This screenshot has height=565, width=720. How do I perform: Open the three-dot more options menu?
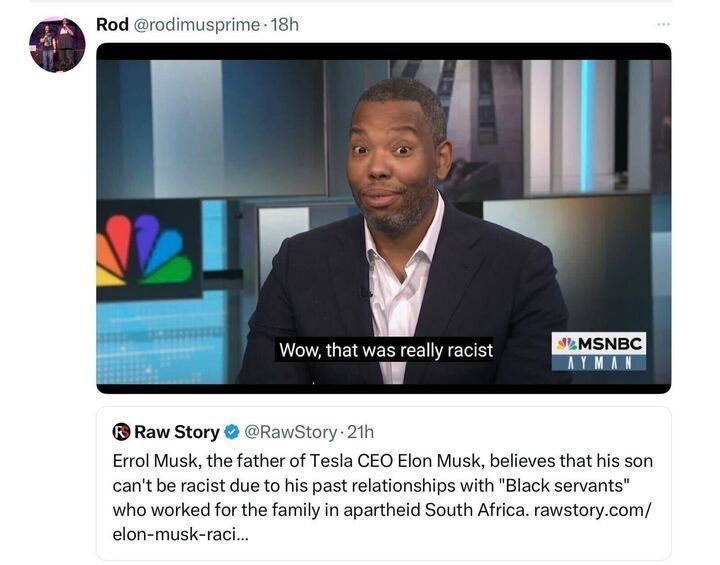coord(660,24)
